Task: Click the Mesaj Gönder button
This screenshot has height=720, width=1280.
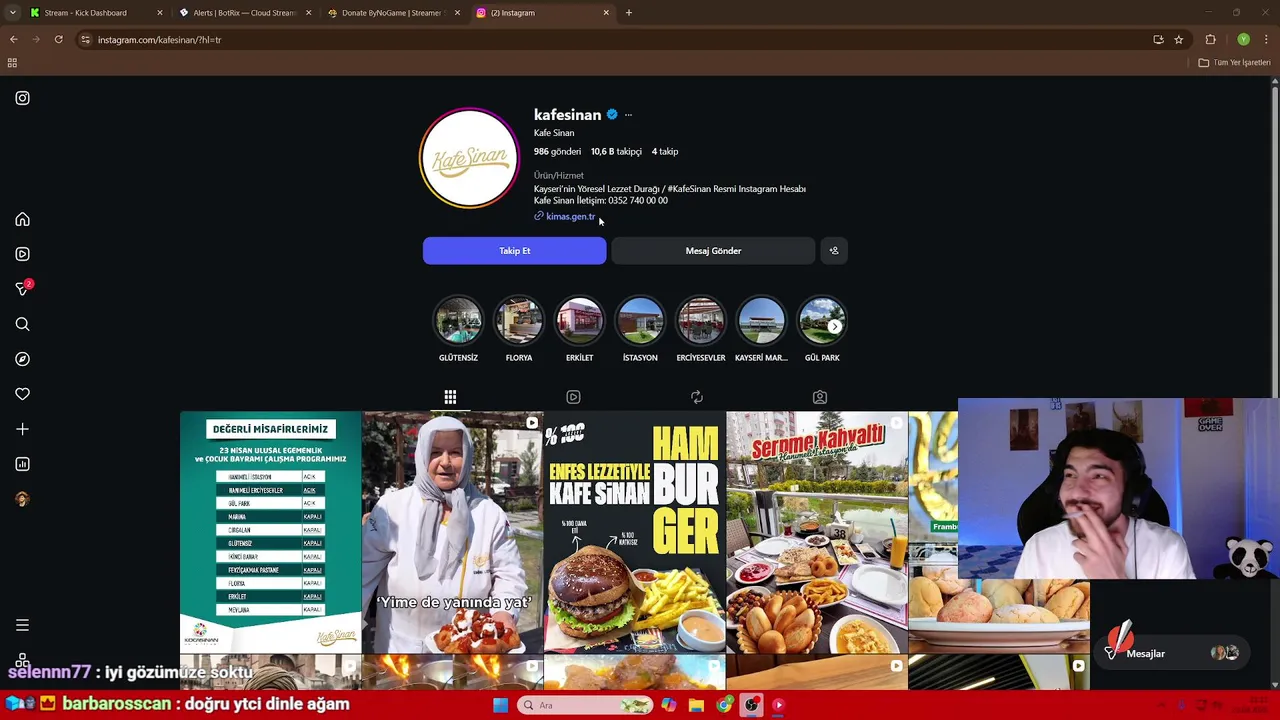Action: tap(713, 251)
